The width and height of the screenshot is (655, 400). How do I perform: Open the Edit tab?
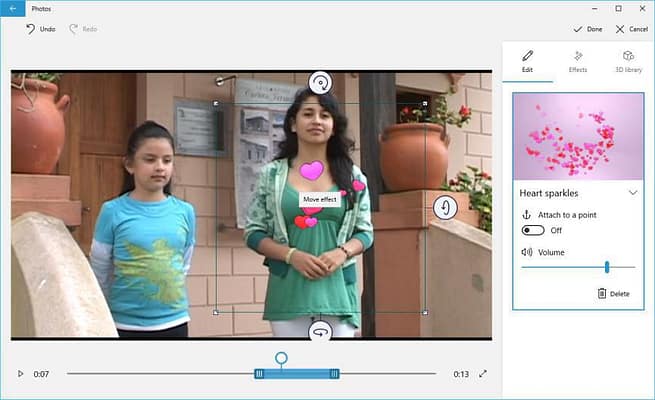(528, 60)
